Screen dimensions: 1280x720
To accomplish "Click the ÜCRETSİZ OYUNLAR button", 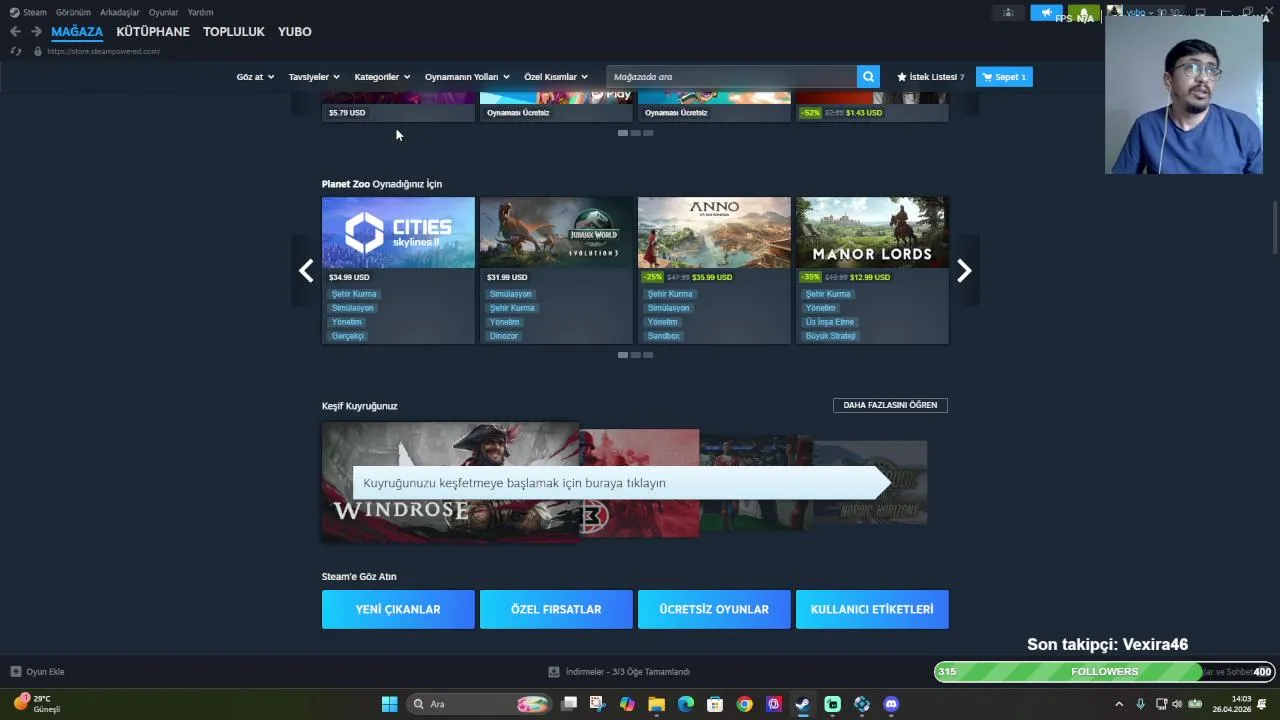I will pyautogui.click(x=714, y=609).
